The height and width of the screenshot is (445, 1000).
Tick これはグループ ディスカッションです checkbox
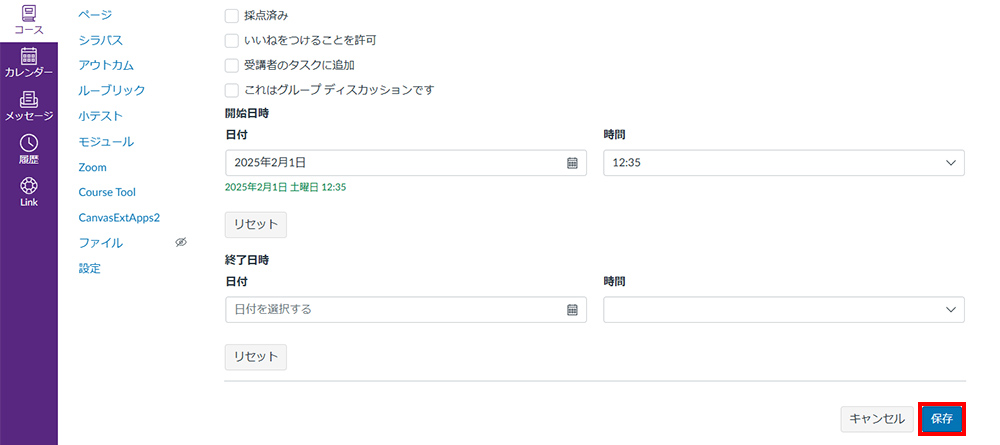232,90
